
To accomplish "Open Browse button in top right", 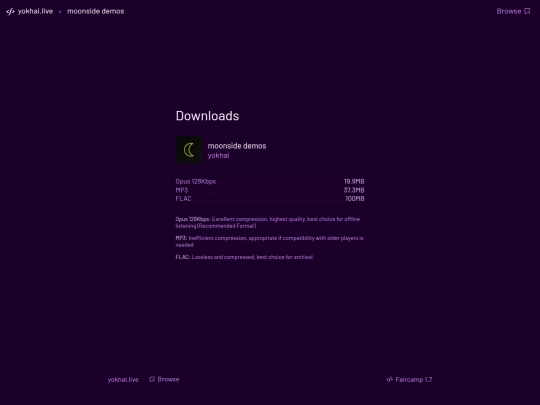I will [513, 11].
